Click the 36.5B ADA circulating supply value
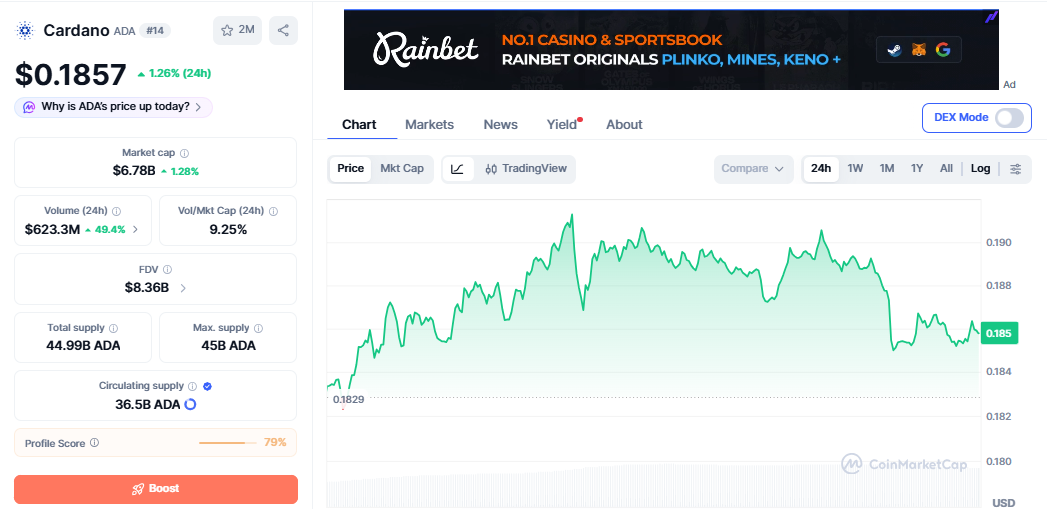The image size is (1047, 509). coord(148,404)
